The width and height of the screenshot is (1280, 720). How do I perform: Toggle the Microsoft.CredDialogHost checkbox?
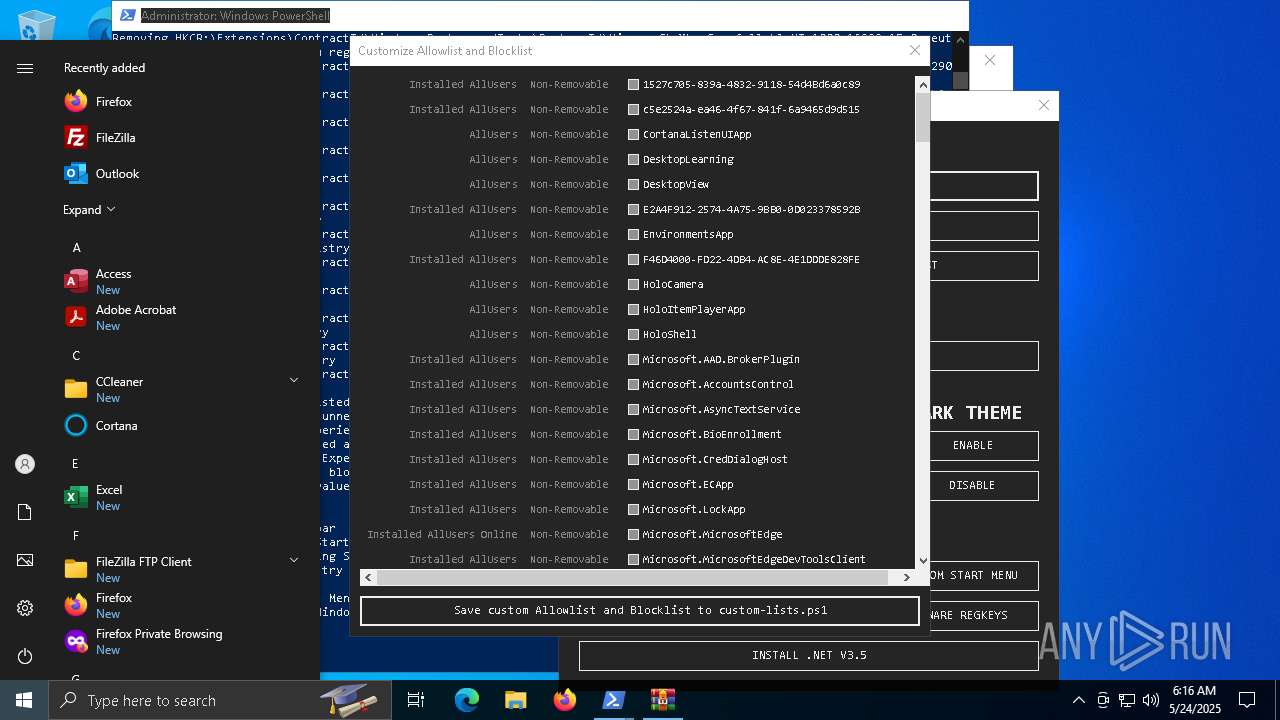pyautogui.click(x=633, y=460)
